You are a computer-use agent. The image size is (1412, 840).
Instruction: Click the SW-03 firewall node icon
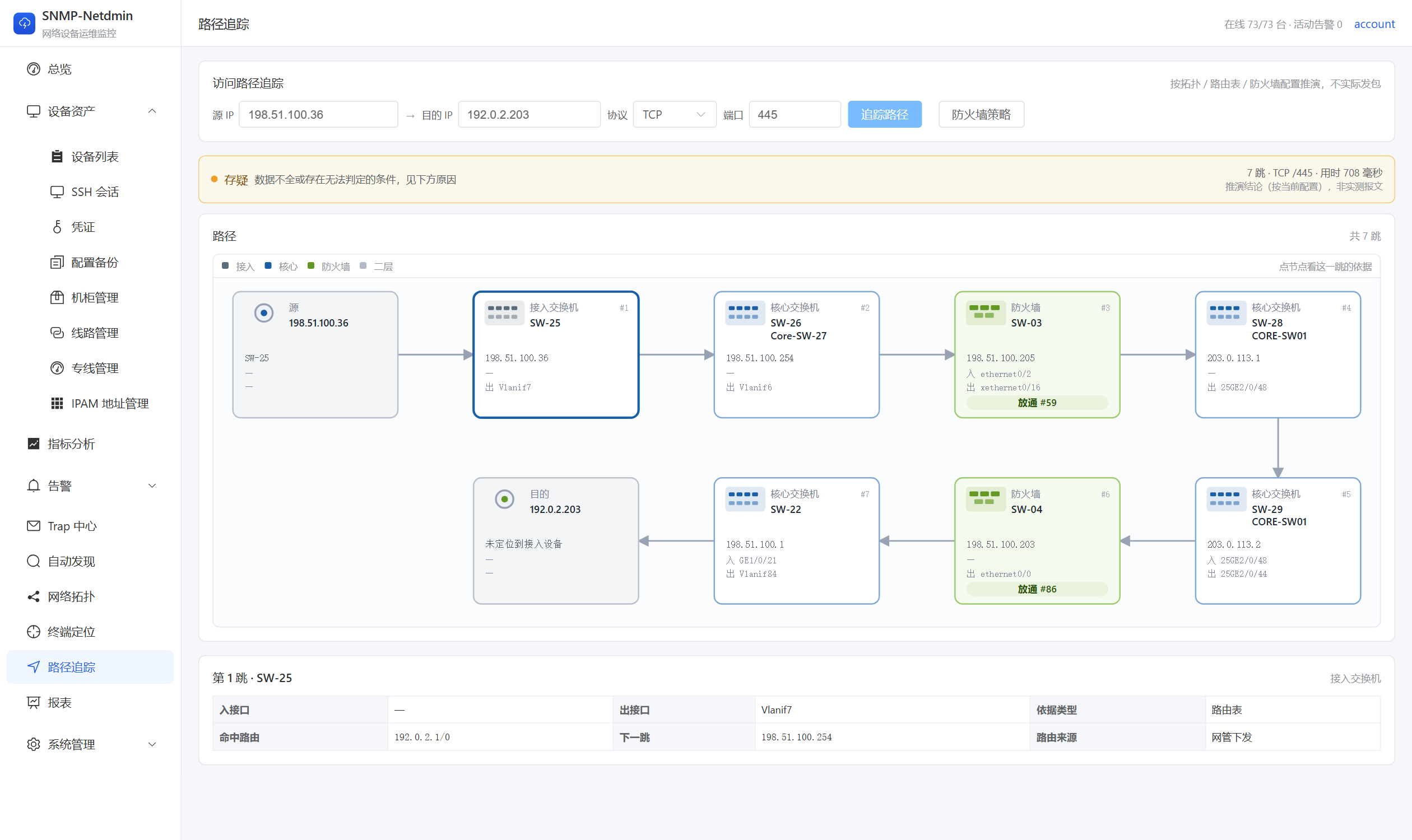[x=985, y=312]
